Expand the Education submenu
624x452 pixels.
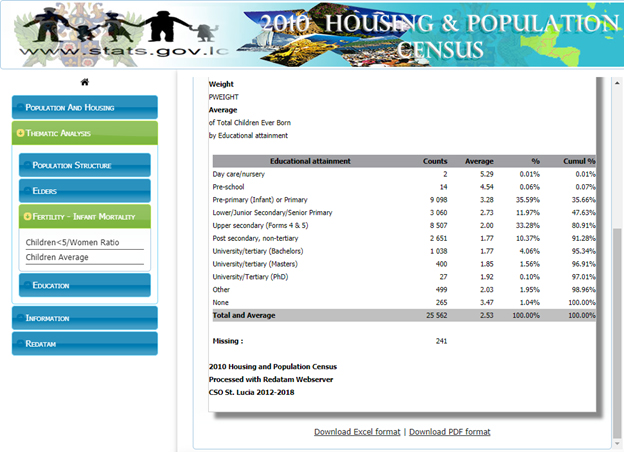pos(85,285)
